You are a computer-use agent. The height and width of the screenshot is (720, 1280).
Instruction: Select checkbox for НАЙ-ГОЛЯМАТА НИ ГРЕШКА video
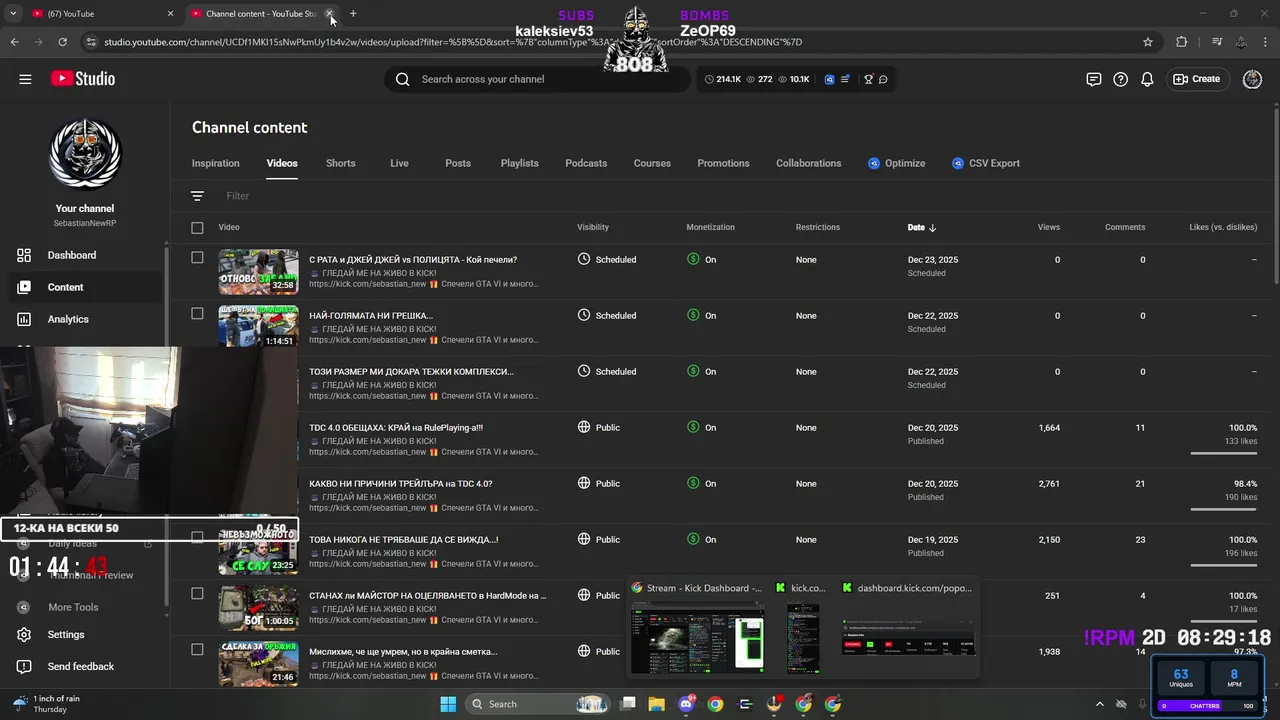(197, 313)
